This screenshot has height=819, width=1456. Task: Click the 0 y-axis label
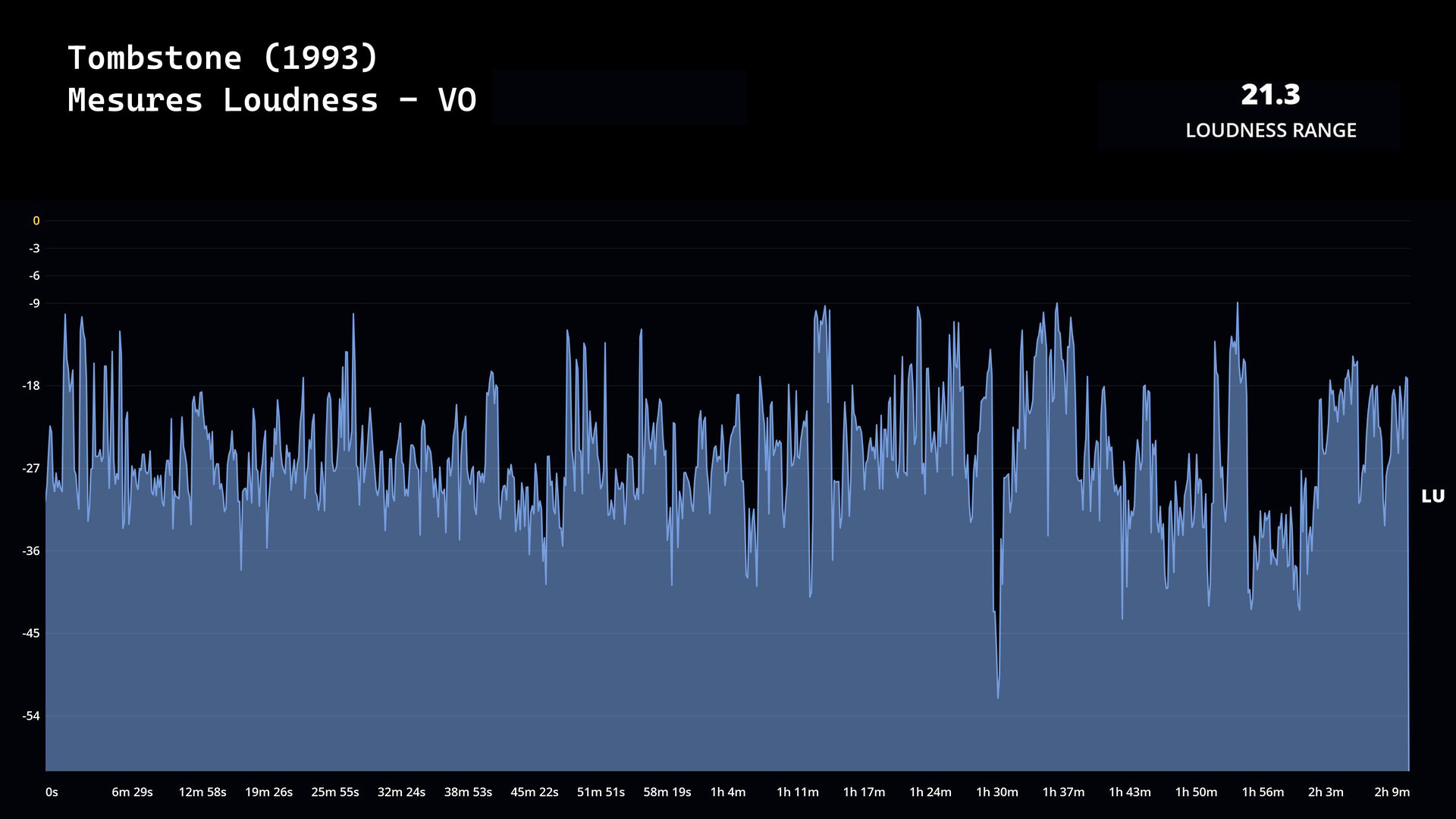(x=36, y=221)
